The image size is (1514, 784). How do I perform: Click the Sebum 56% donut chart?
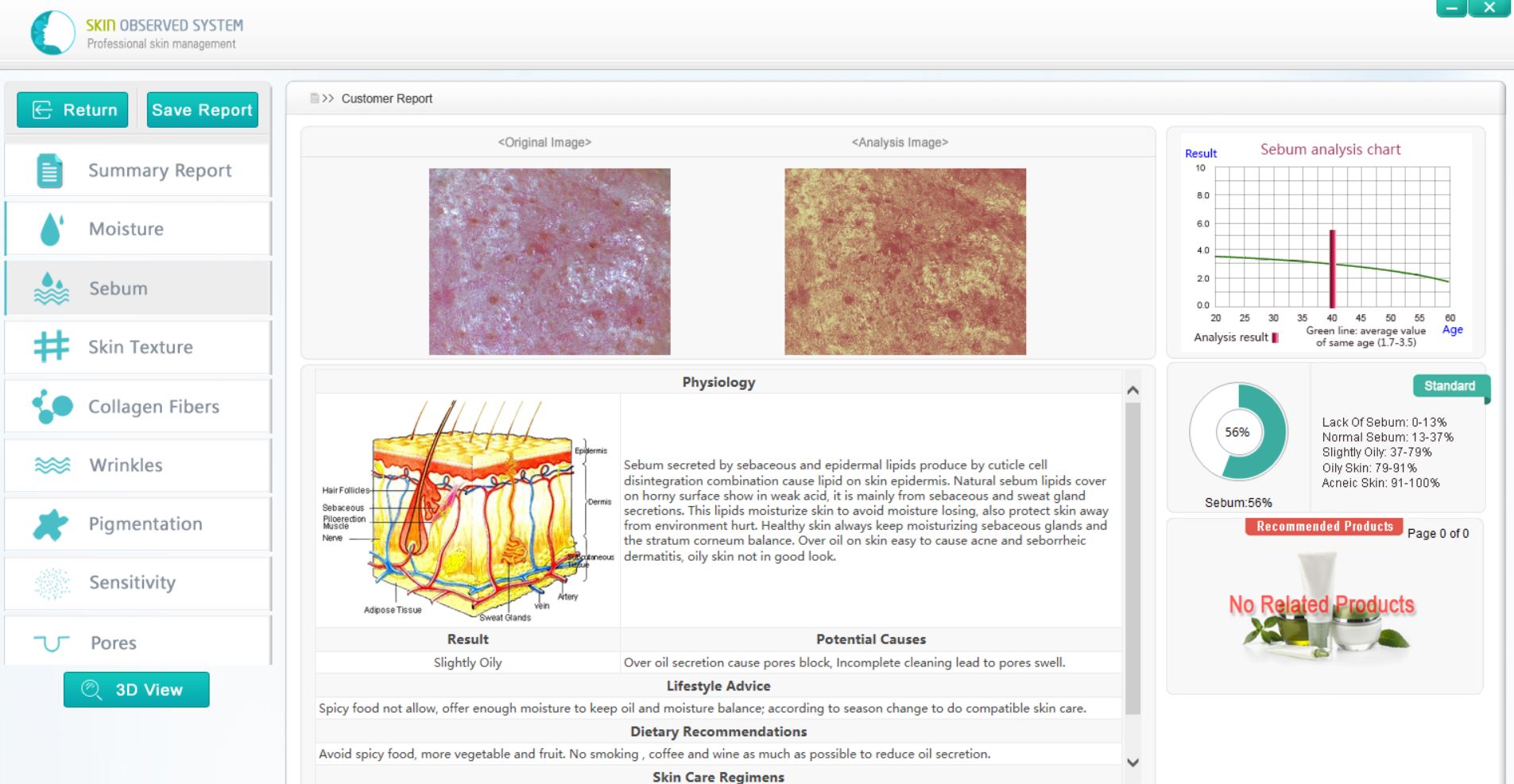(1237, 432)
